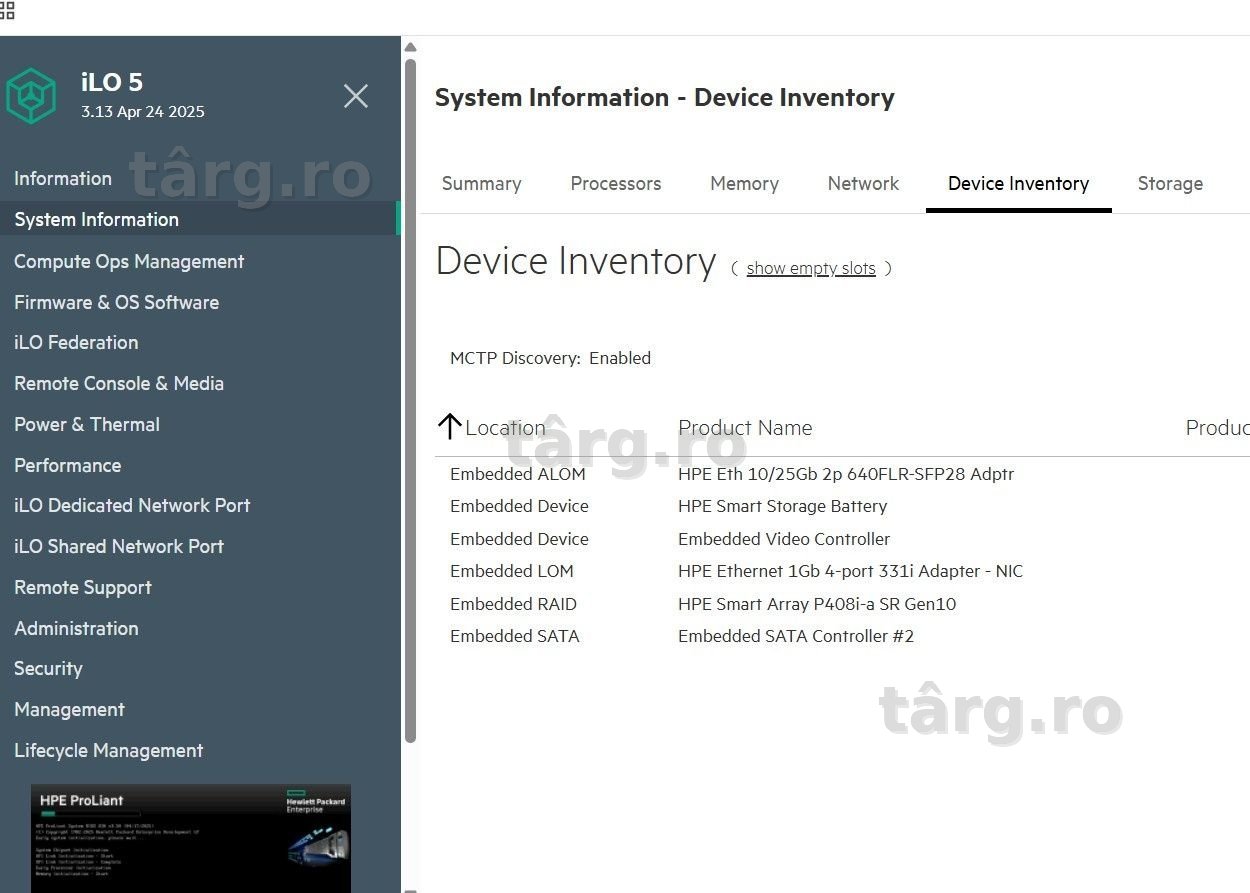Select the Embedded SATA location cell
Screen dimensions: 1250x893
[x=515, y=636]
